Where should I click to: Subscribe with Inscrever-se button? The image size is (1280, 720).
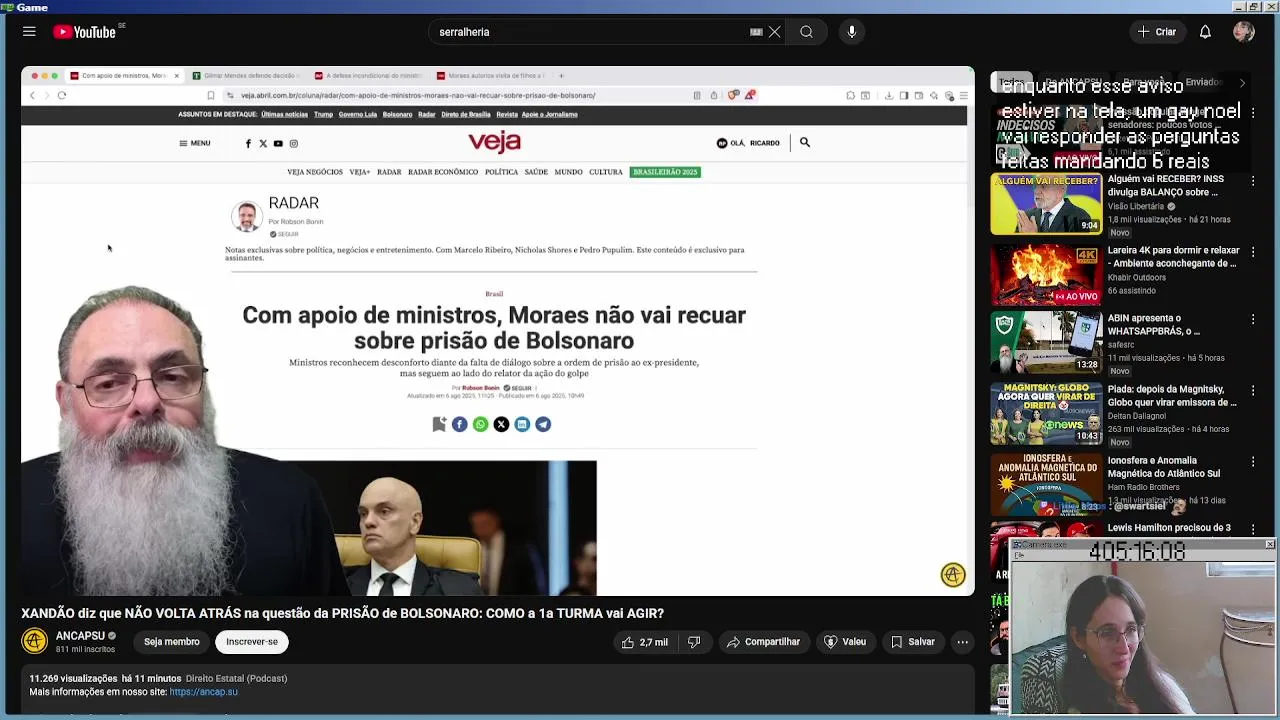[252, 642]
